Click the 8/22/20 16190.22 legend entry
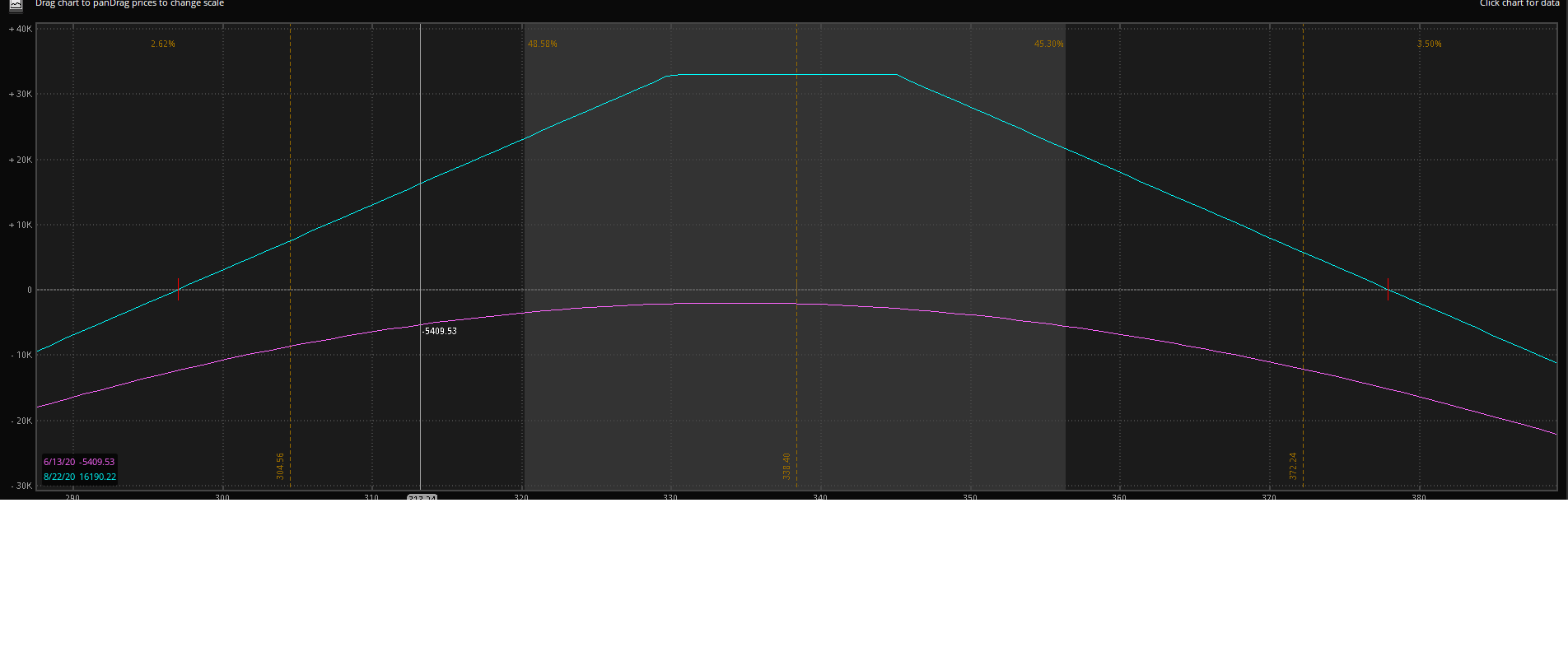The image size is (1568, 647). point(80,477)
